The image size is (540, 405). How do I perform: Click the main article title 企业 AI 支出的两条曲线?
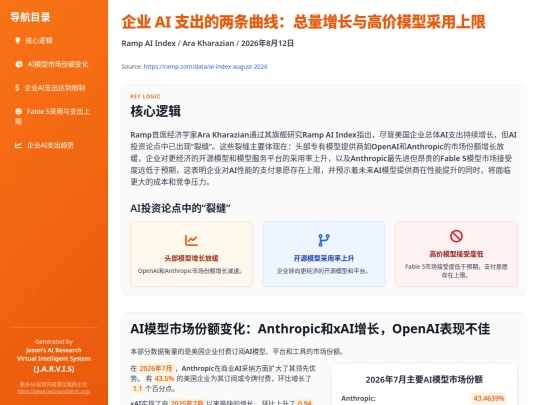[303, 22]
